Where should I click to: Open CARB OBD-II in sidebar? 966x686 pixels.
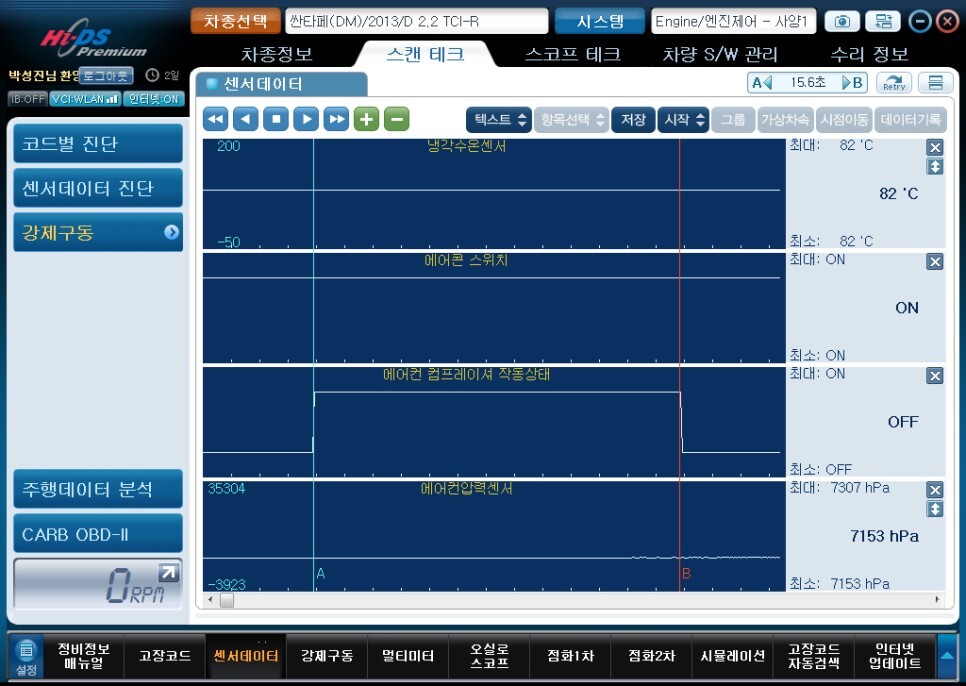pos(98,534)
